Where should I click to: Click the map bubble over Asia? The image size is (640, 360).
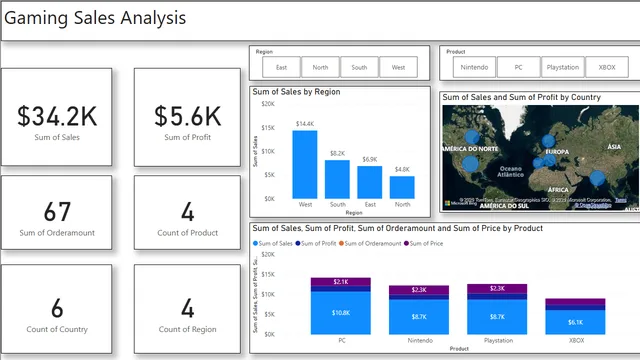(x=597, y=178)
